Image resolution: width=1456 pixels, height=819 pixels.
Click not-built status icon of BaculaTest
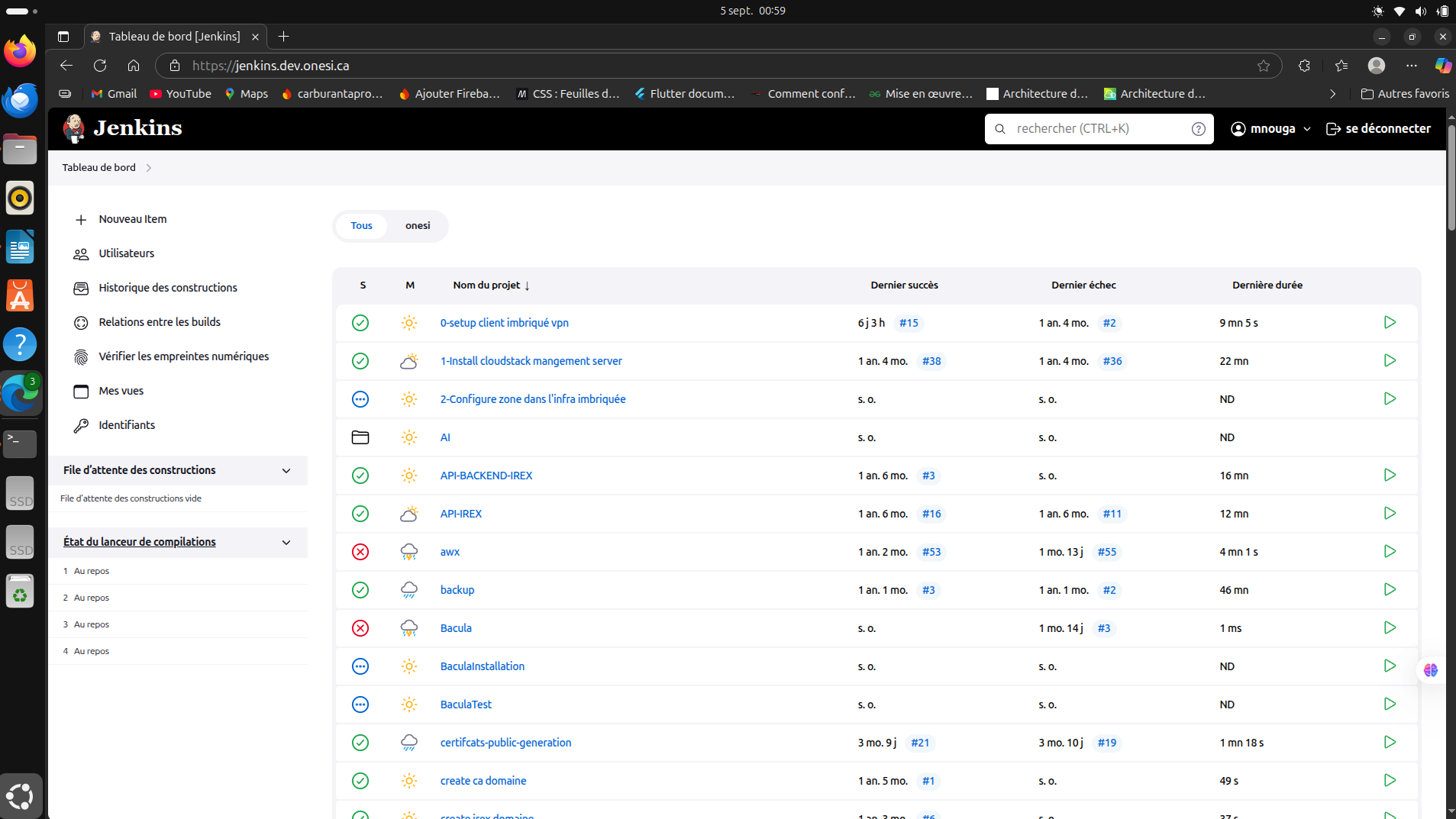(x=360, y=705)
